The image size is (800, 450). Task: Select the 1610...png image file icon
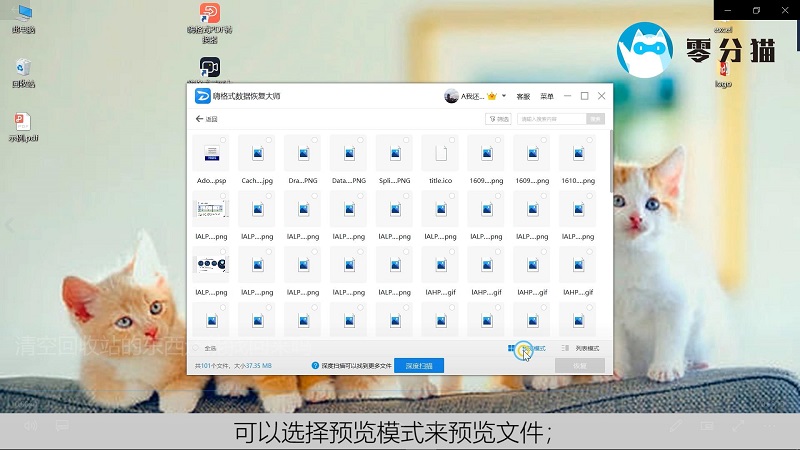coord(579,153)
